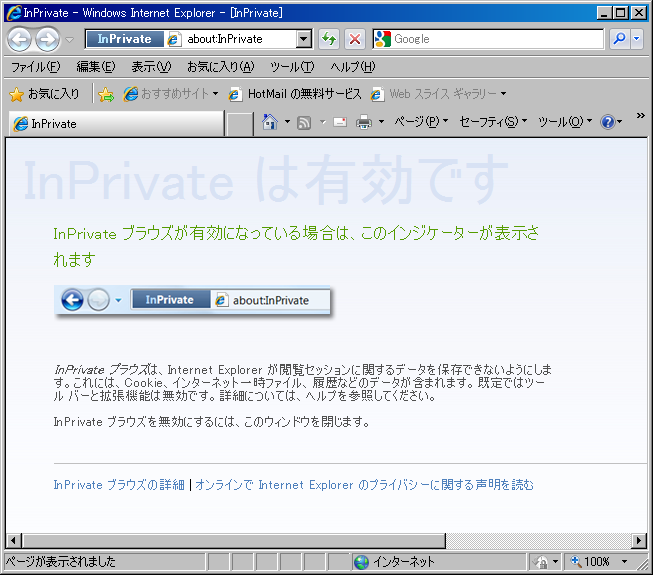Viewport: 653px width, 575px height.
Task: Click the Add to Favorites bar star icon
Action: [x=106, y=94]
